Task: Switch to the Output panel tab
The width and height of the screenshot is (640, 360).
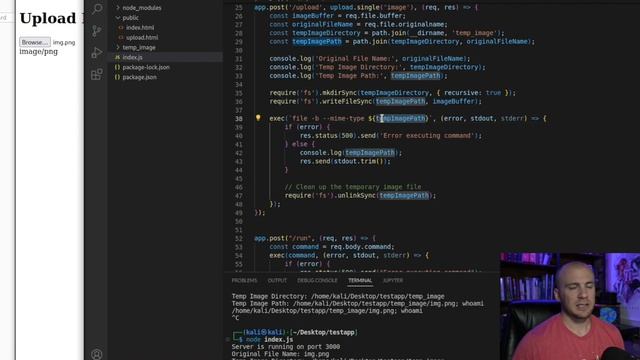Action: [x=277, y=280]
